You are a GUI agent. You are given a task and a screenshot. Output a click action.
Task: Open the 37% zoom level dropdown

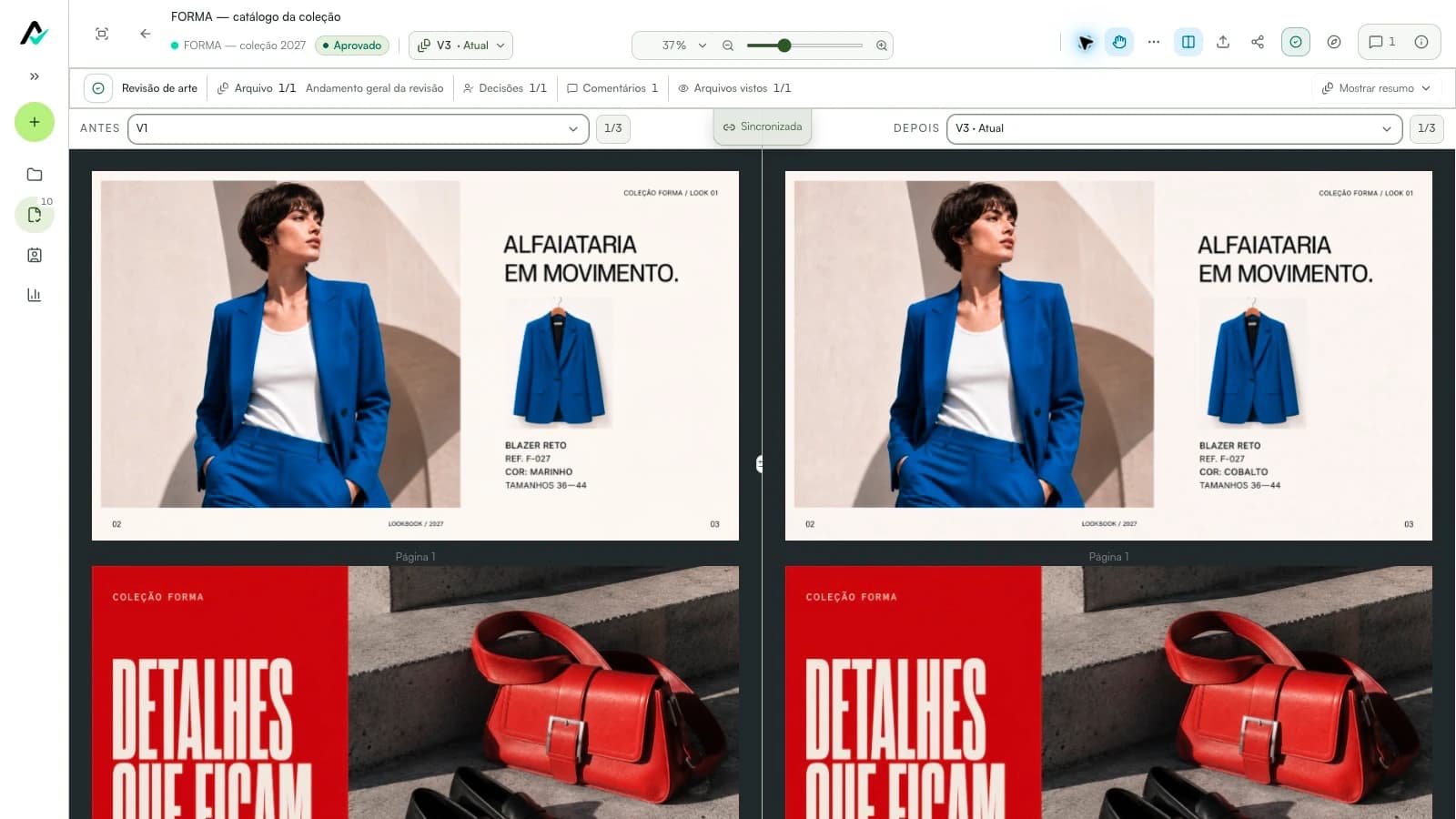point(683,45)
